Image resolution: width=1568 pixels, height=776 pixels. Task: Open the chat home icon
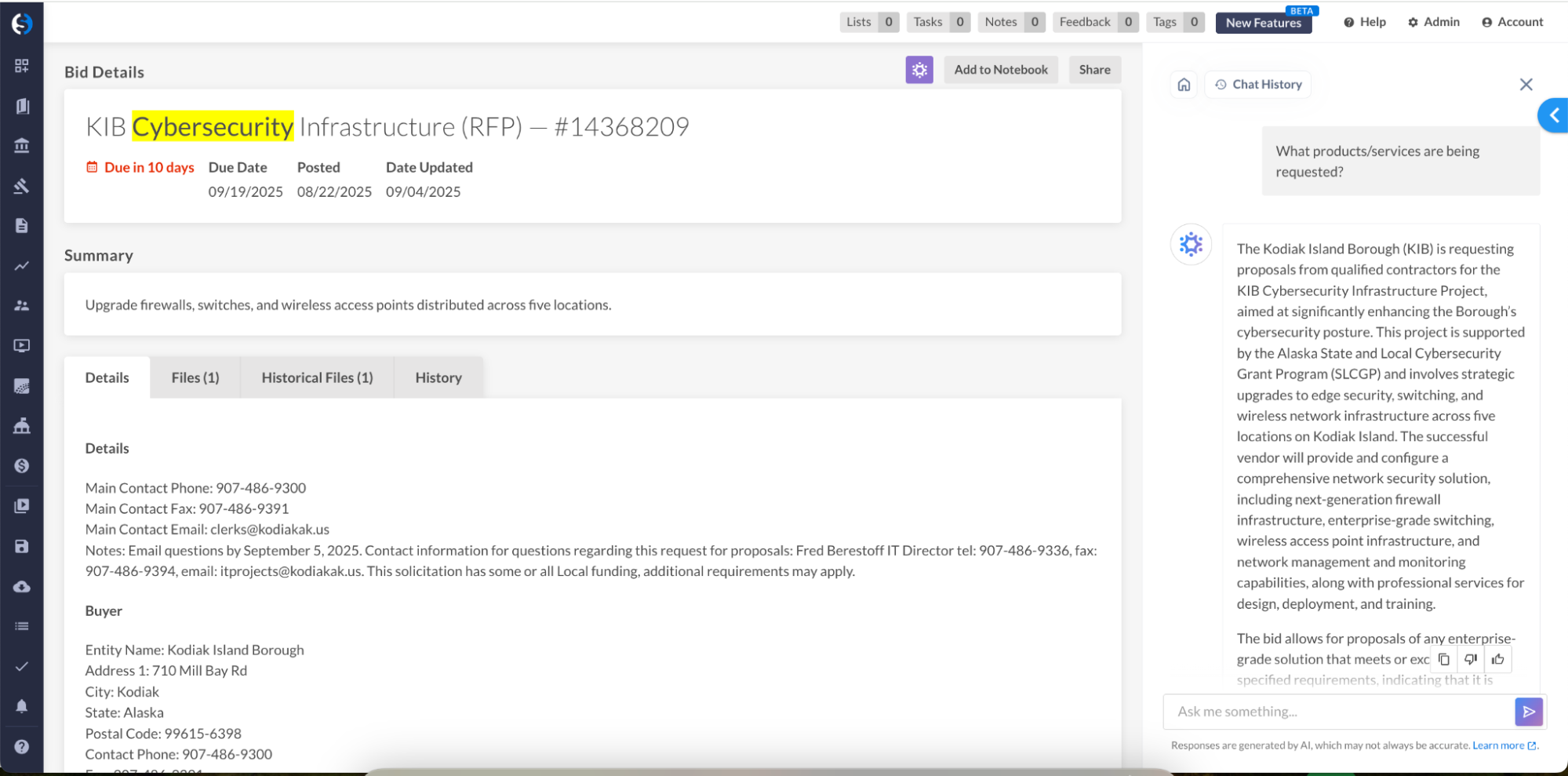tap(1184, 85)
